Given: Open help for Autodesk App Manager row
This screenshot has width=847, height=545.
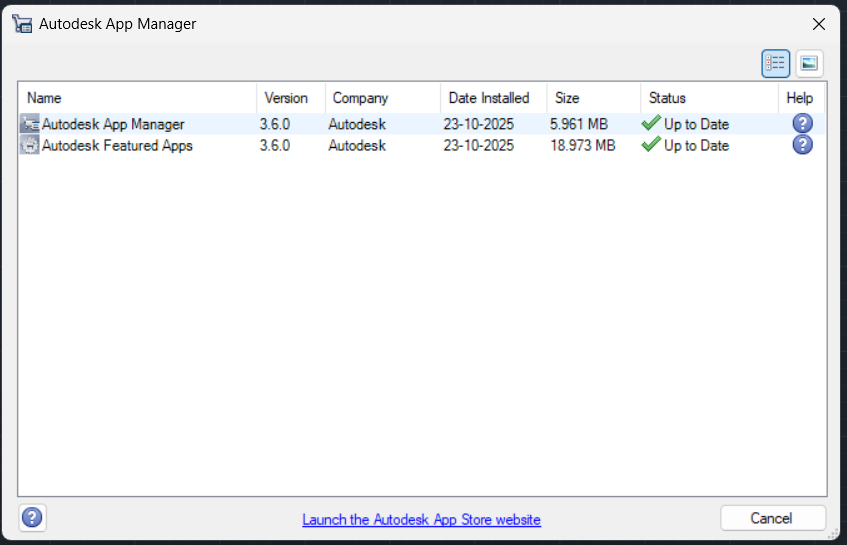Looking at the screenshot, I should pyautogui.click(x=802, y=124).
